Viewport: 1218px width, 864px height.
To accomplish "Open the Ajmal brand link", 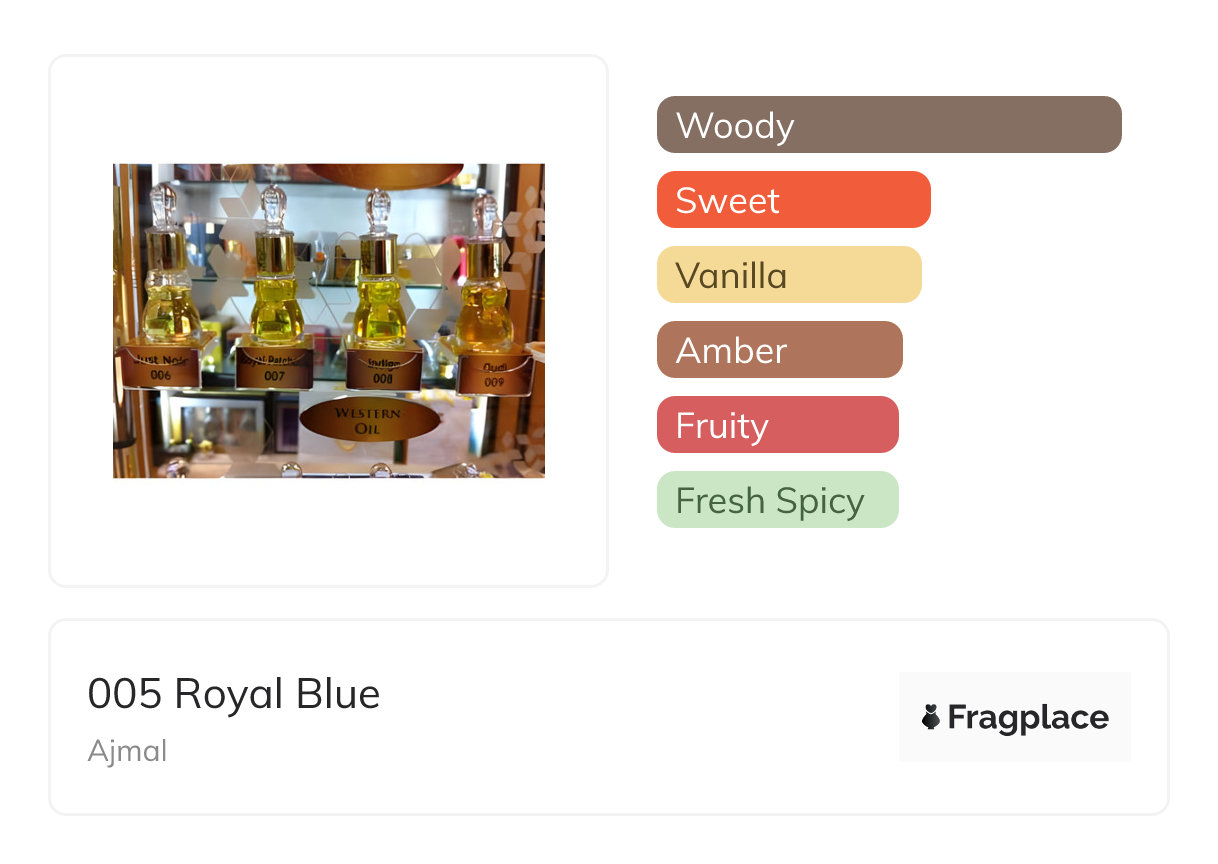I will click(x=127, y=751).
